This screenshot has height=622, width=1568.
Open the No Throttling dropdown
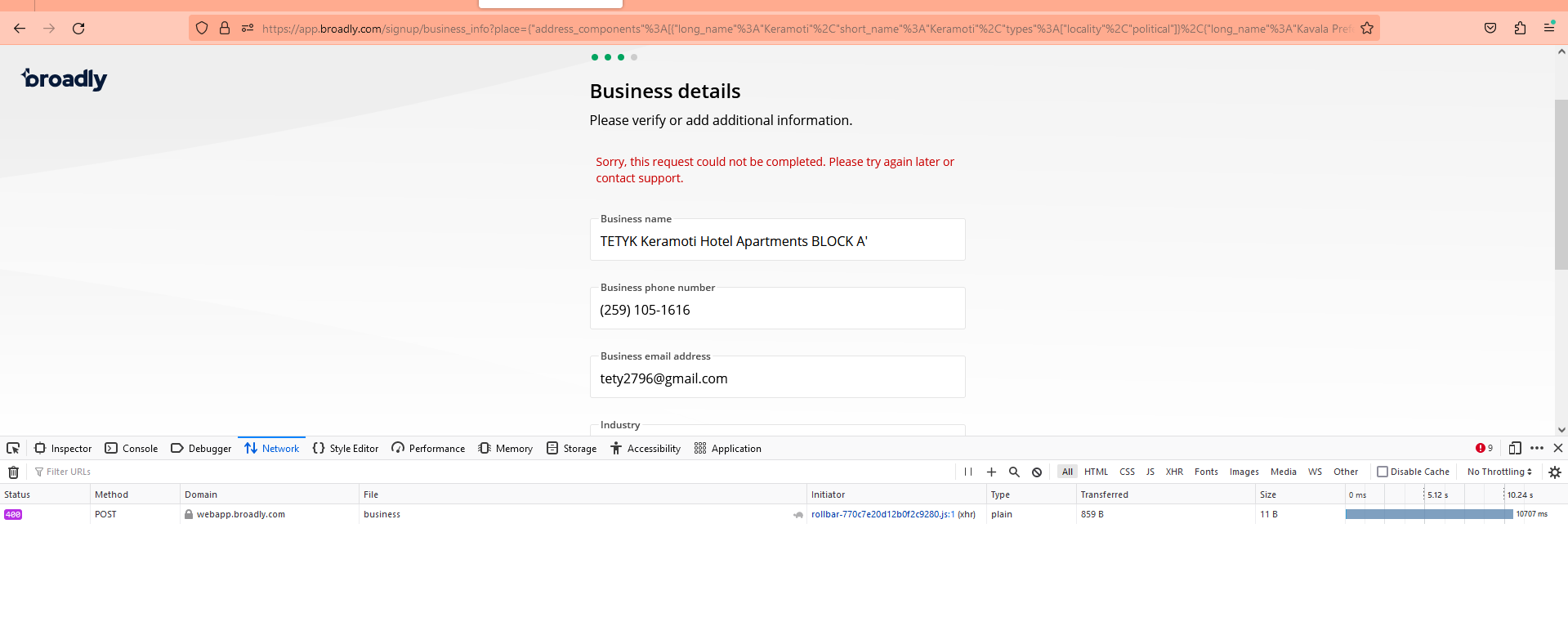pos(1499,472)
